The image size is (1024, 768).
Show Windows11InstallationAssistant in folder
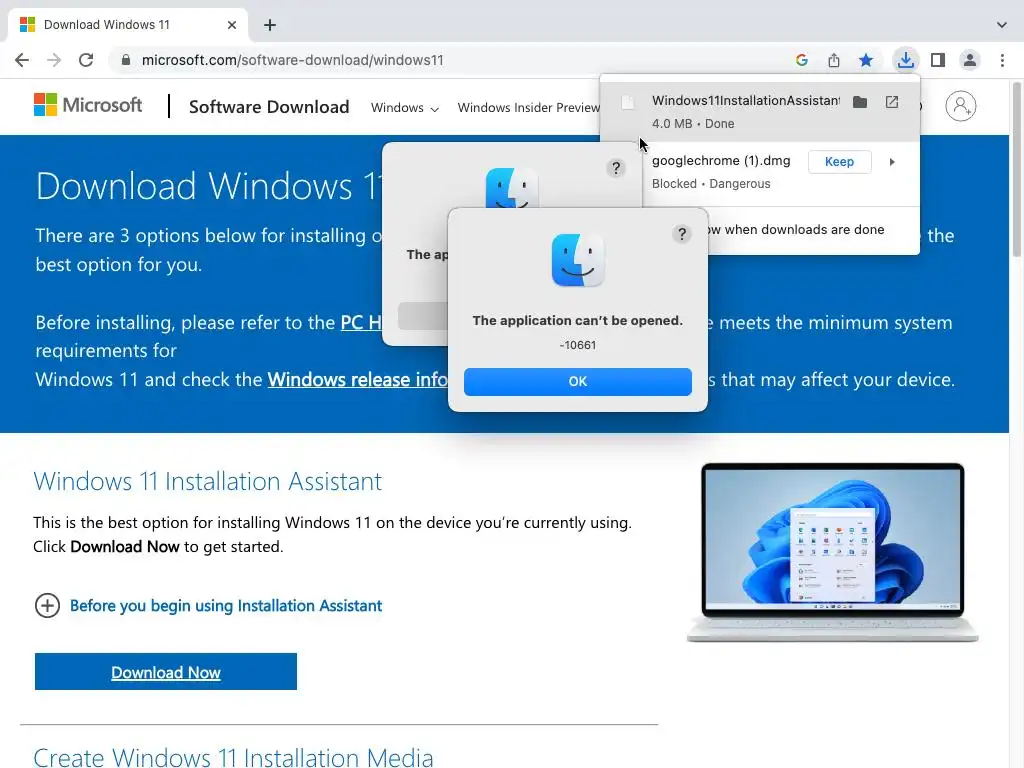[860, 102]
